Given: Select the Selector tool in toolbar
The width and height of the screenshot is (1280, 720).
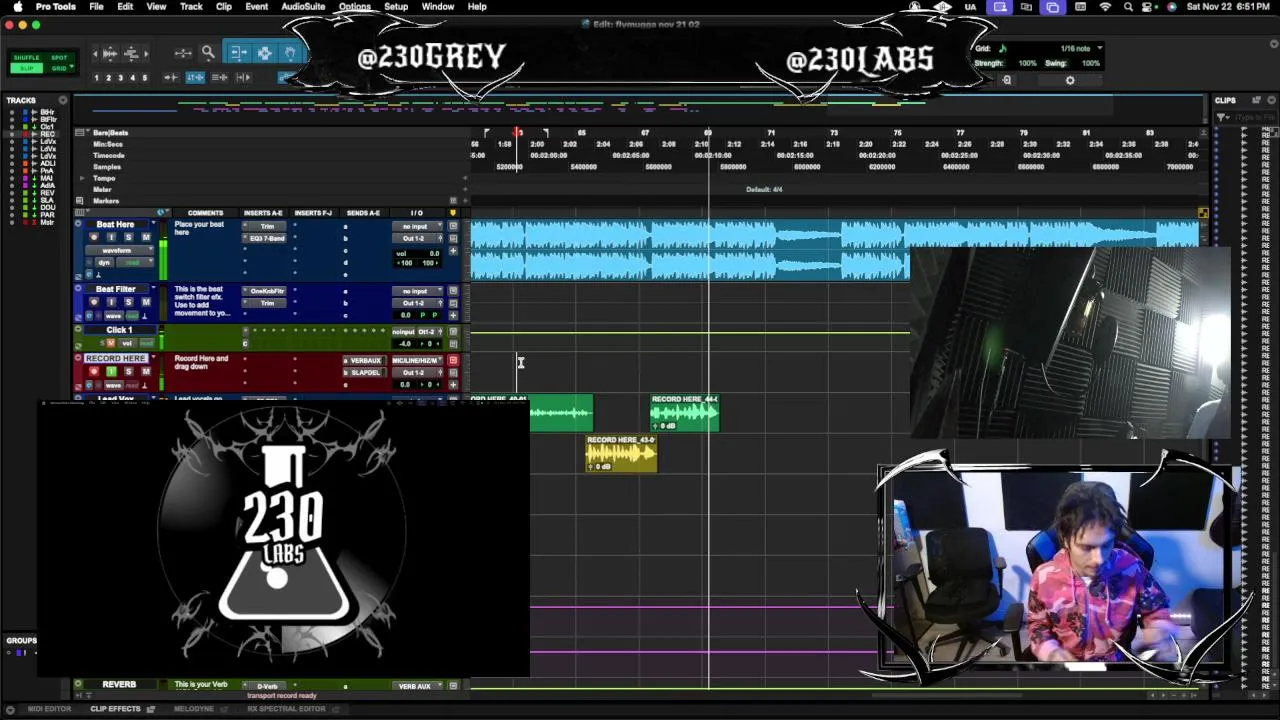Looking at the screenshot, I should [x=264, y=53].
